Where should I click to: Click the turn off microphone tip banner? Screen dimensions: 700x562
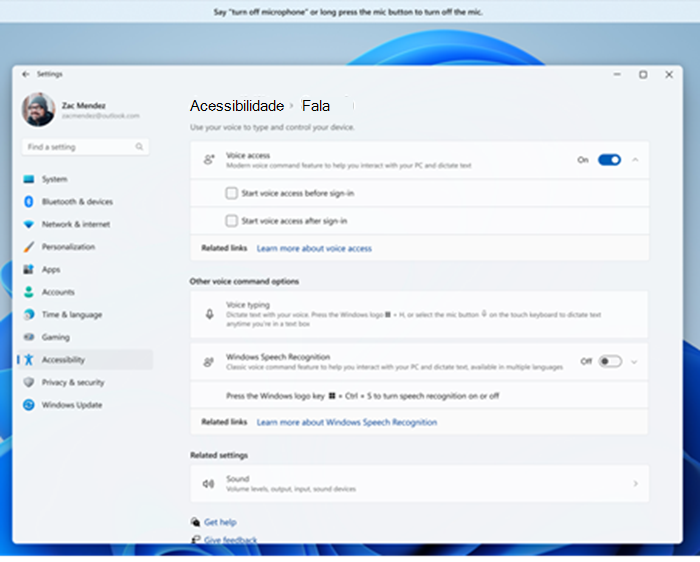(x=348, y=12)
